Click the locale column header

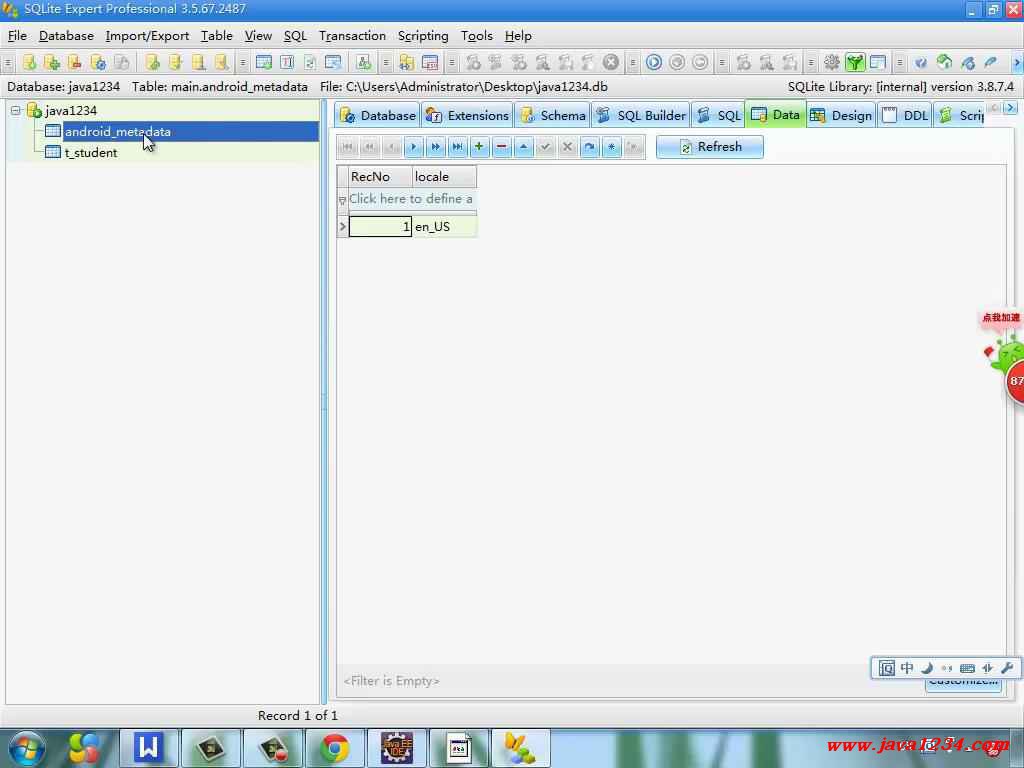444,176
